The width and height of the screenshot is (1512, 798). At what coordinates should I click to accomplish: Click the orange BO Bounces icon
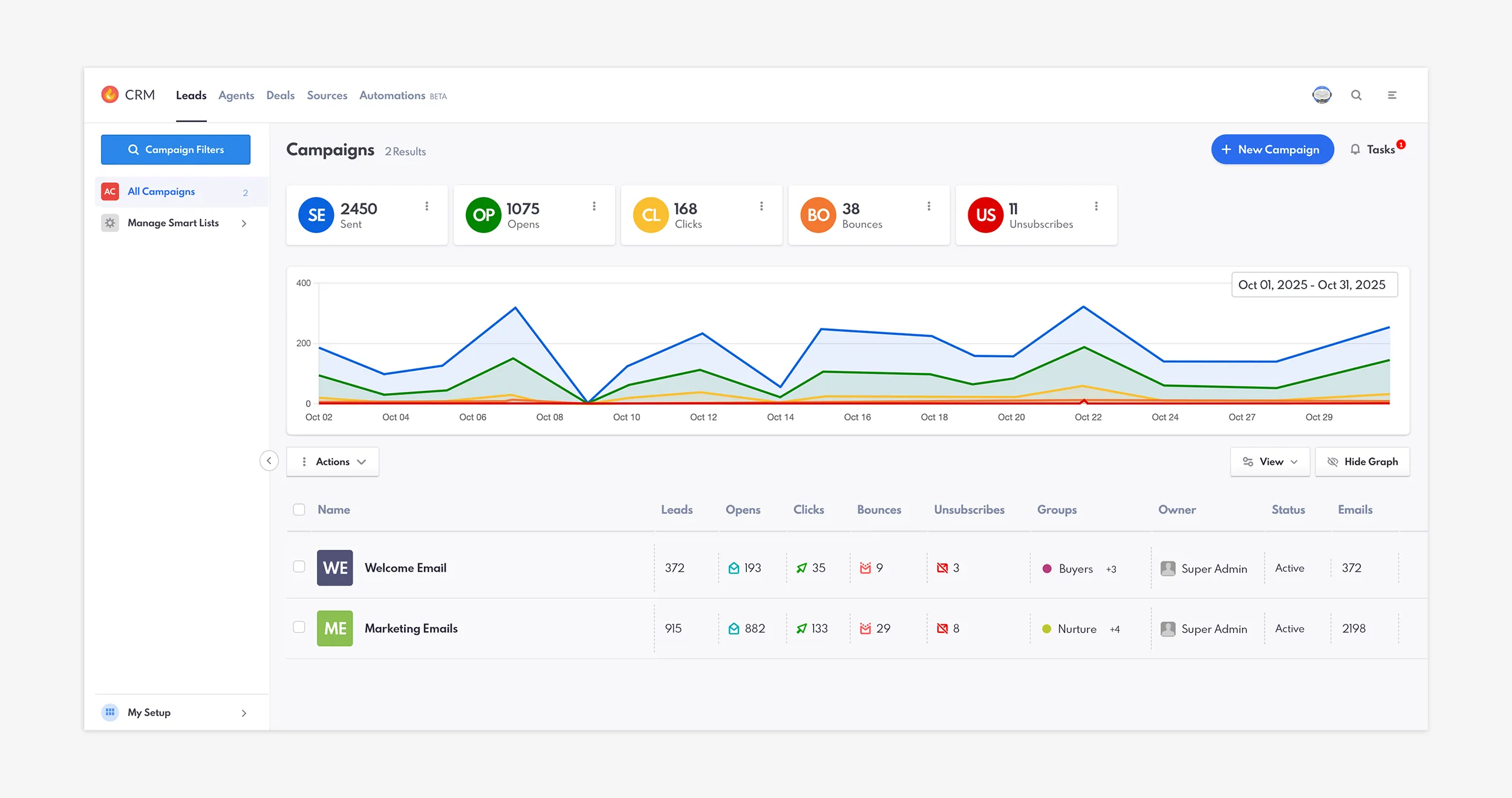817,215
